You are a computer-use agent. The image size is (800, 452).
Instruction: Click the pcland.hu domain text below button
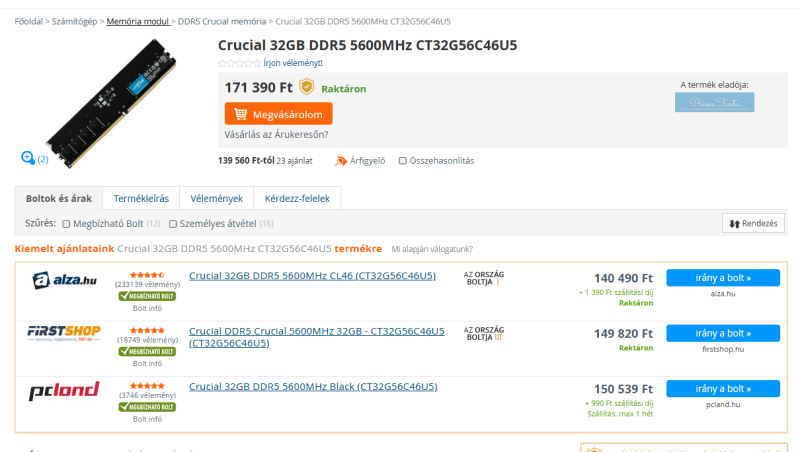tap(723, 405)
